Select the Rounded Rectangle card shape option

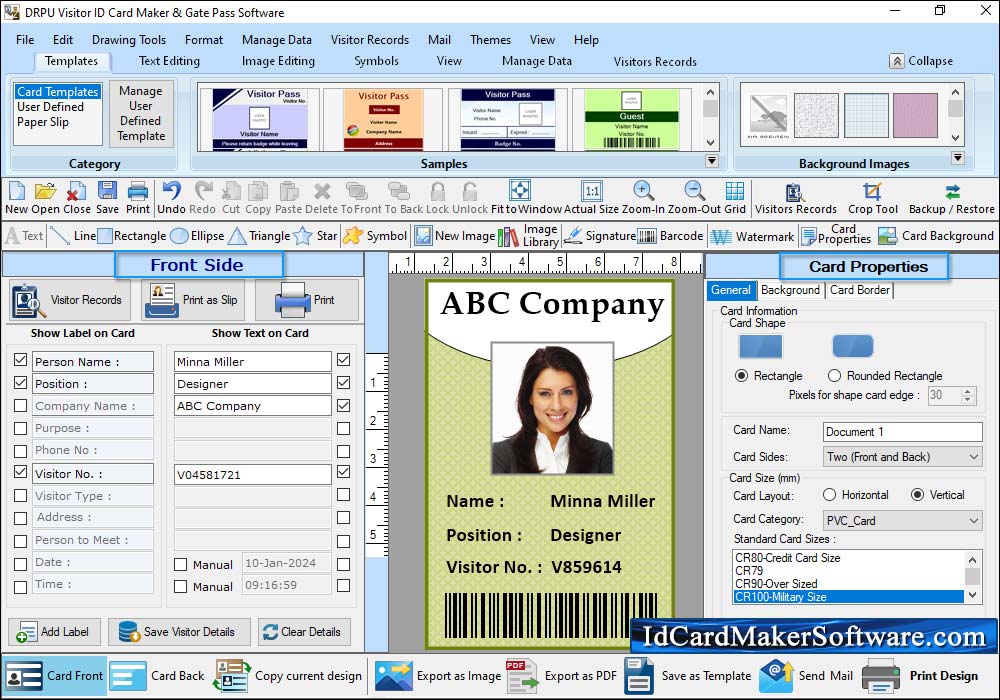pyautogui.click(x=834, y=376)
